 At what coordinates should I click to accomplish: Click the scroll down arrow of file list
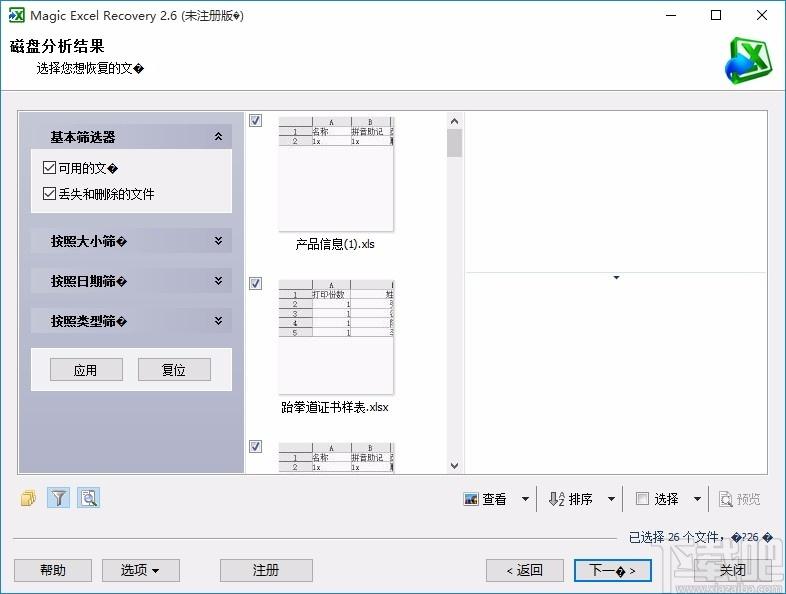[454, 466]
